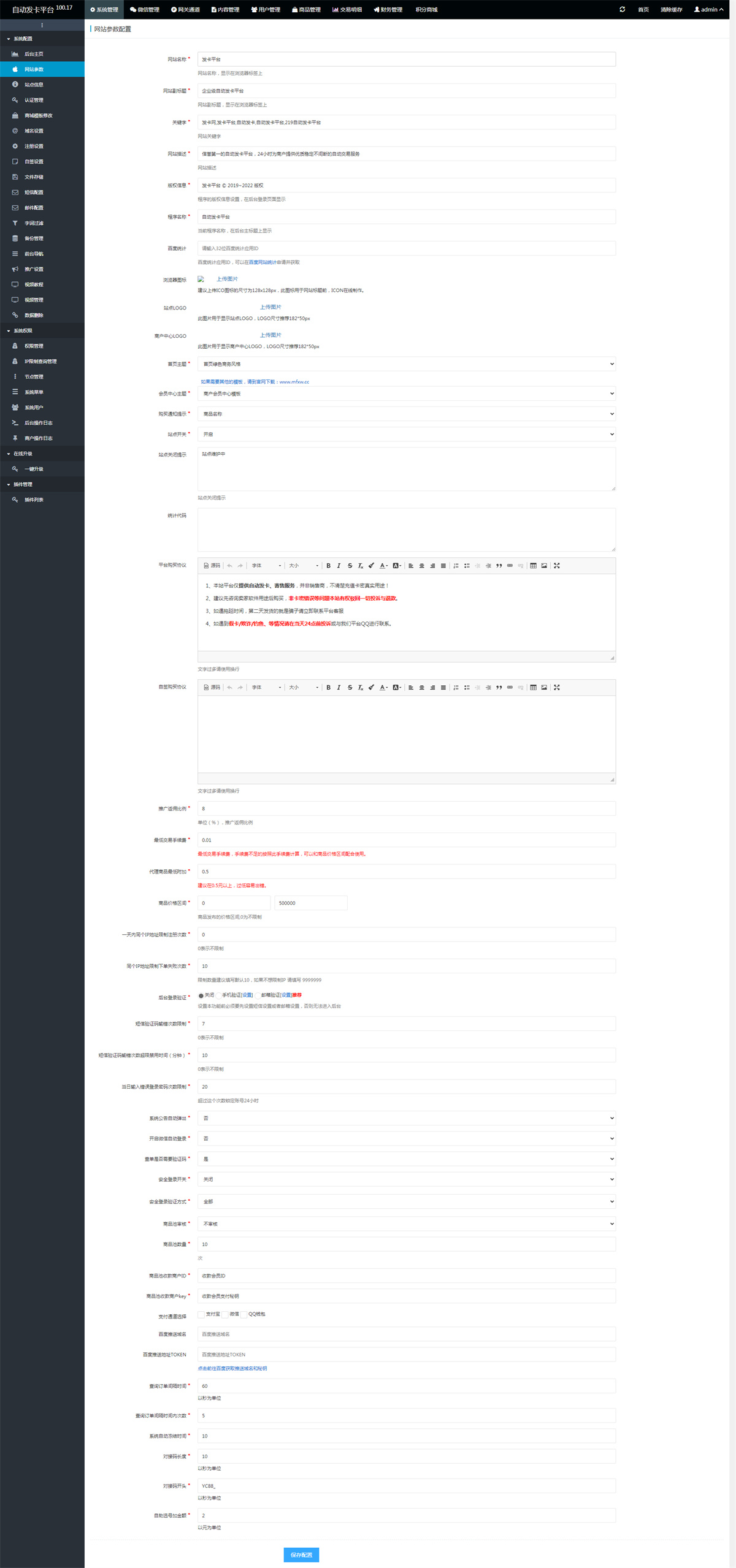Open the 商品管理 top menu
The width and height of the screenshot is (736, 1568).
[306, 10]
